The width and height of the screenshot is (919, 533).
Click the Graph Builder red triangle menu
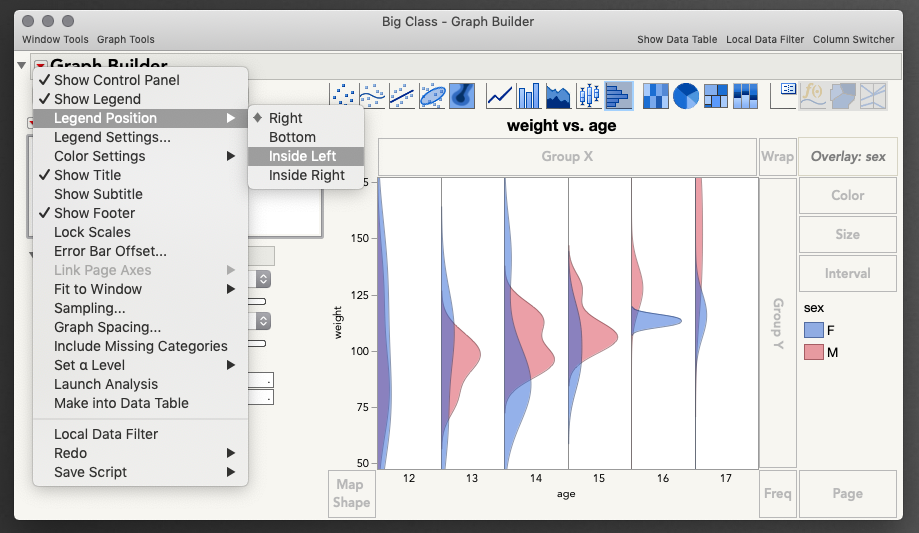[x=40, y=64]
